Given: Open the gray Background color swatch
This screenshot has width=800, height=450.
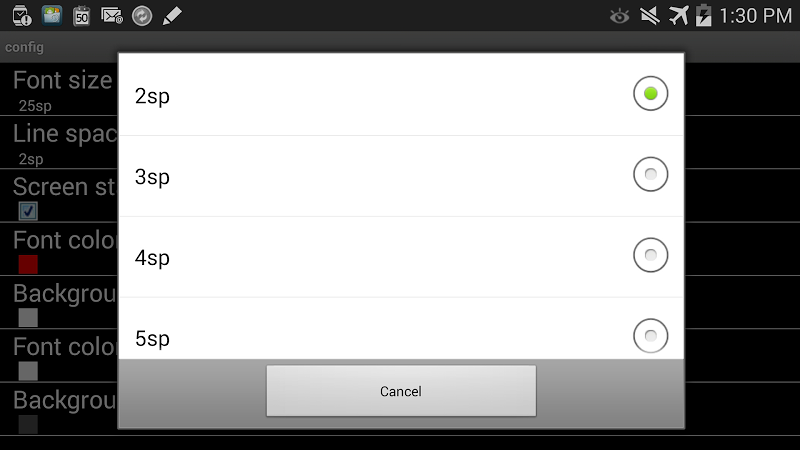Looking at the screenshot, I should (x=28, y=317).
